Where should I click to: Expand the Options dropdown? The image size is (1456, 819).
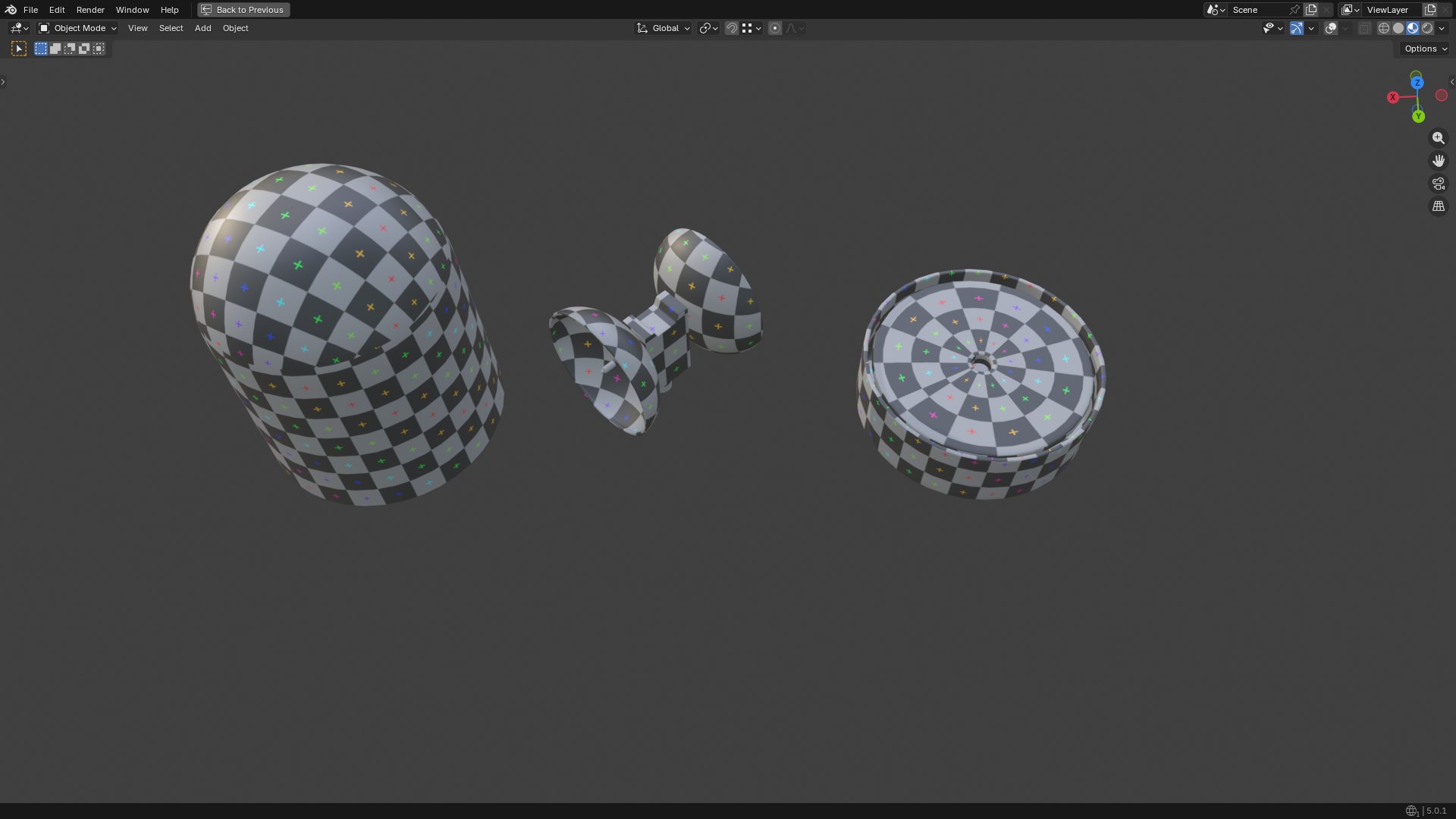coord(1426,49)
